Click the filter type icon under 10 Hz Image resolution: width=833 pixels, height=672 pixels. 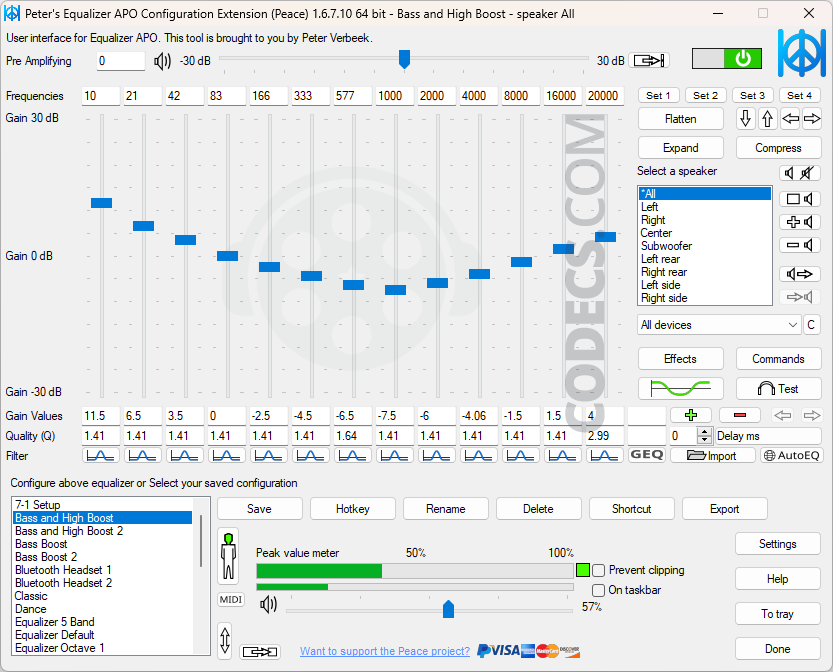(x=100, y=455)
